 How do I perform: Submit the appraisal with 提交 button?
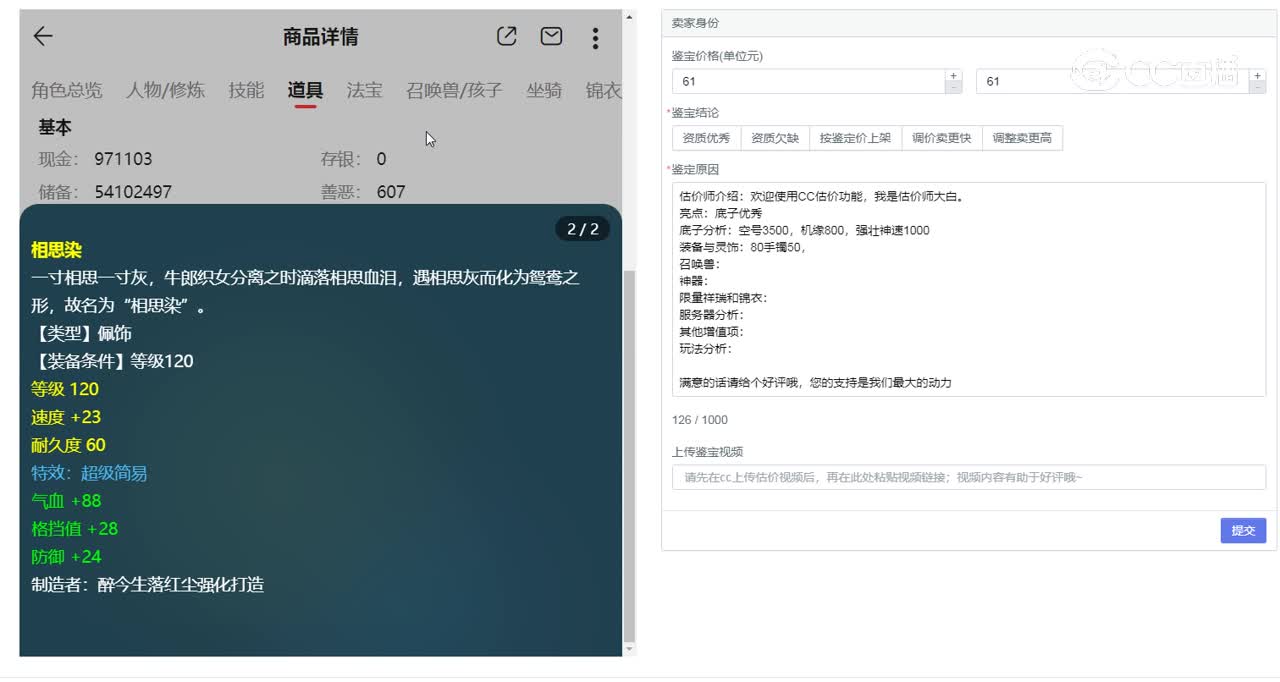[x=1243, y=530]
